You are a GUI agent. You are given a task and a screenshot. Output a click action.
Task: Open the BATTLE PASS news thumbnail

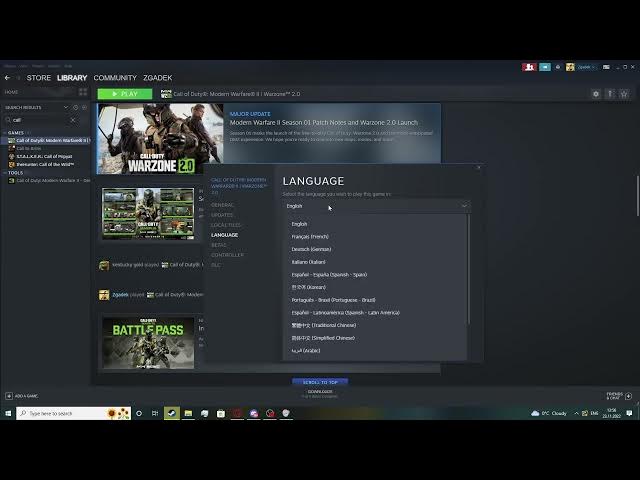click(x=148, y=343)
